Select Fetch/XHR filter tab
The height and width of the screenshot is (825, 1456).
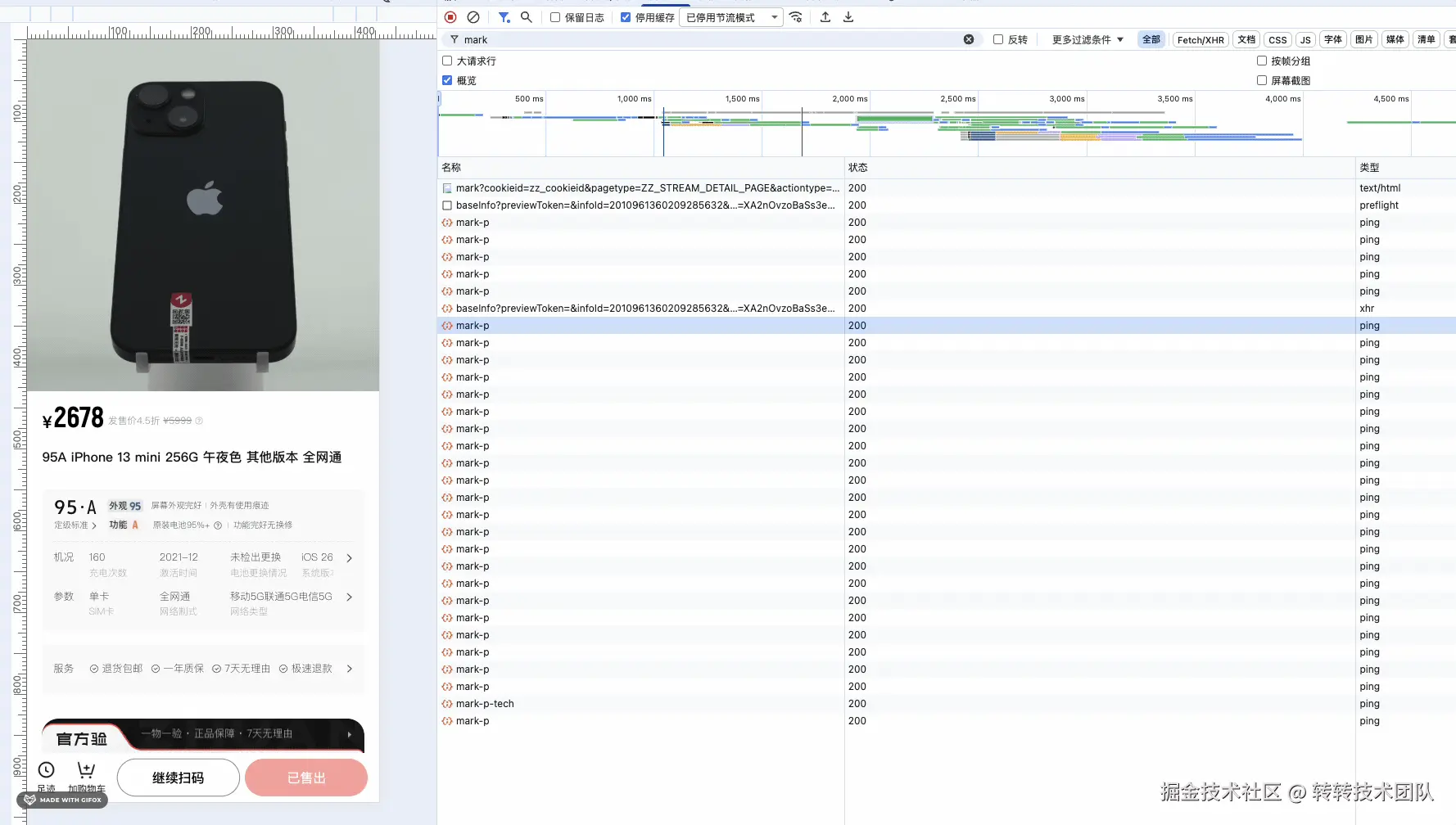[x=1201, y=39]
